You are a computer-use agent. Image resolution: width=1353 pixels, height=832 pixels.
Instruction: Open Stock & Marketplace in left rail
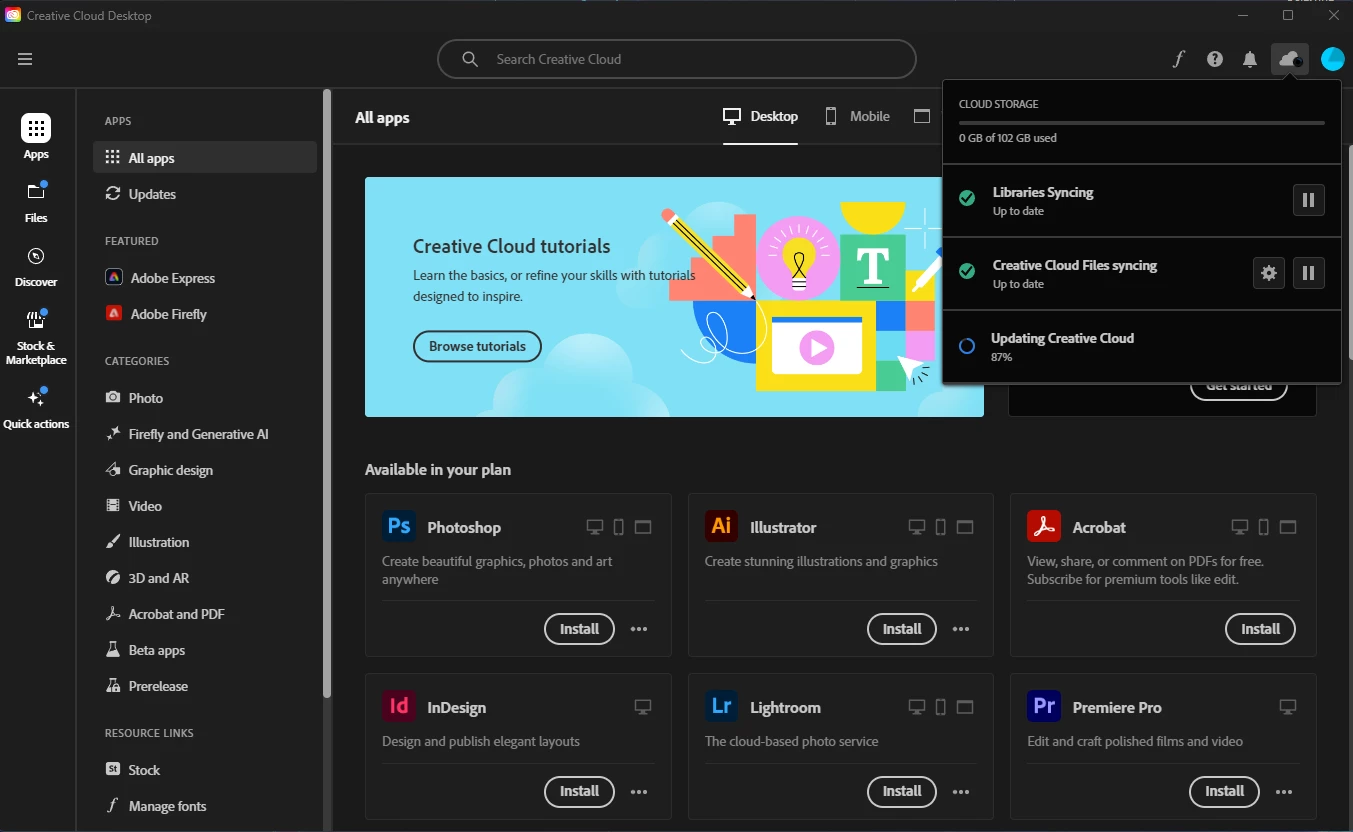[x=36, y=338]
